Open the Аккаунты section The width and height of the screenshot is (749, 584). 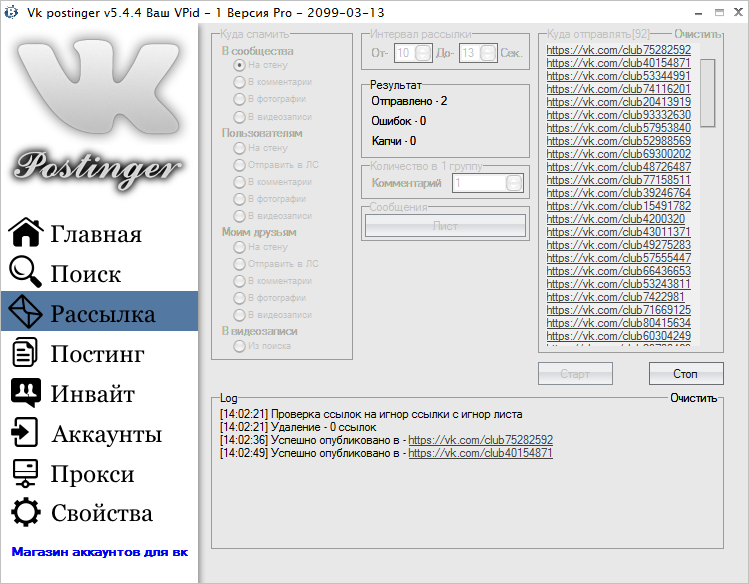(99, 433)
